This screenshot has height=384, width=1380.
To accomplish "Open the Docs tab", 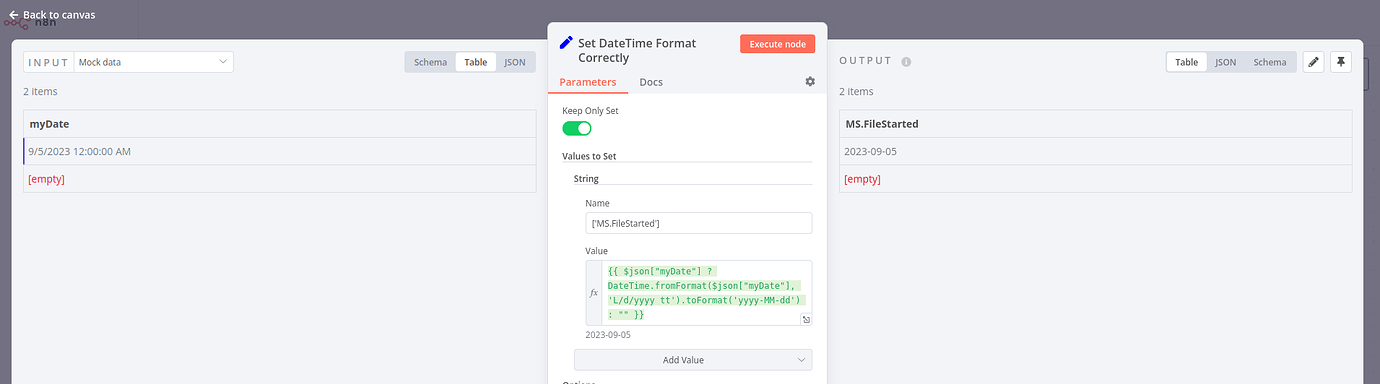I will coord(651,82).
